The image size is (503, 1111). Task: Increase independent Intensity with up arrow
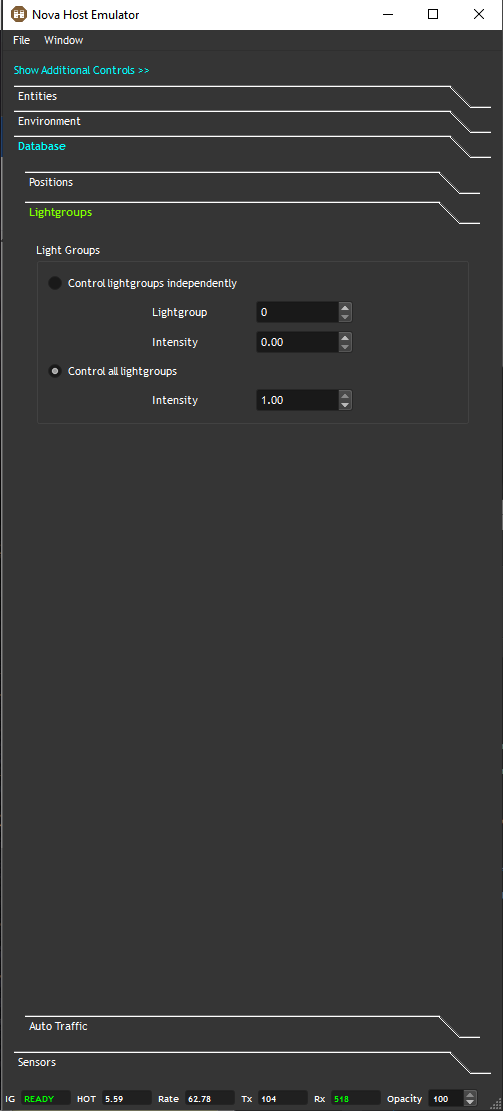[344, 338]
